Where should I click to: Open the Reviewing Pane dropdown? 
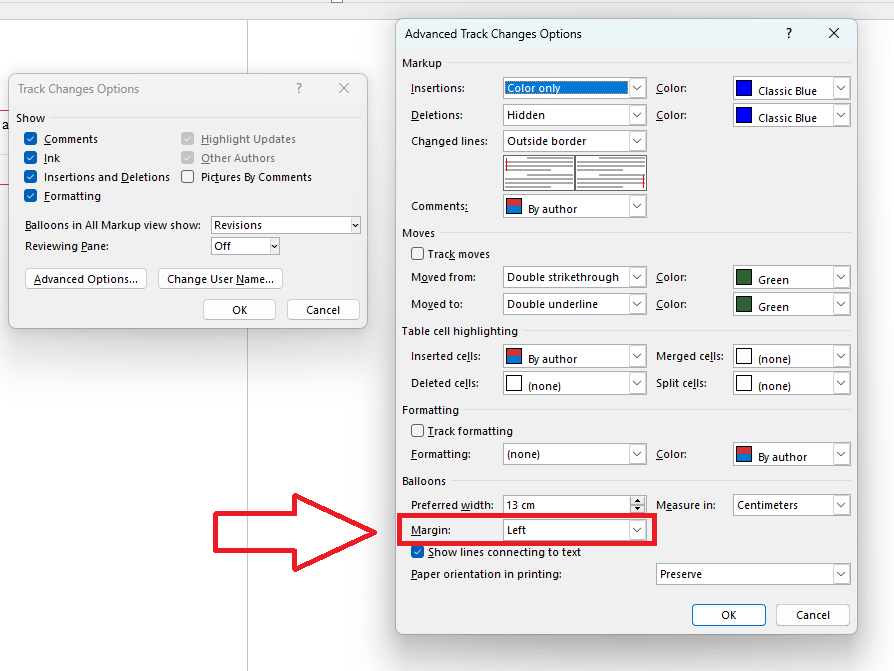(x=245, y=246)
